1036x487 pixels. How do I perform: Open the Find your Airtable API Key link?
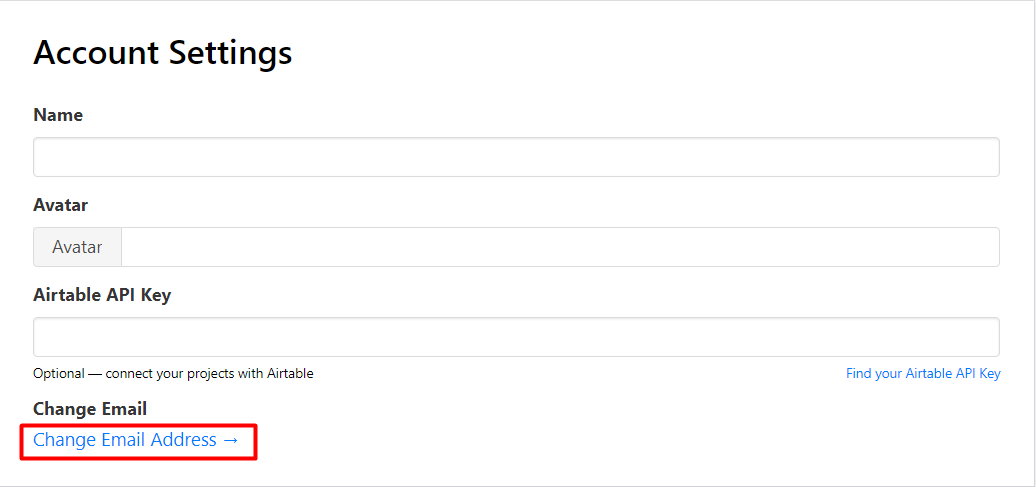(x=923, y=374)
